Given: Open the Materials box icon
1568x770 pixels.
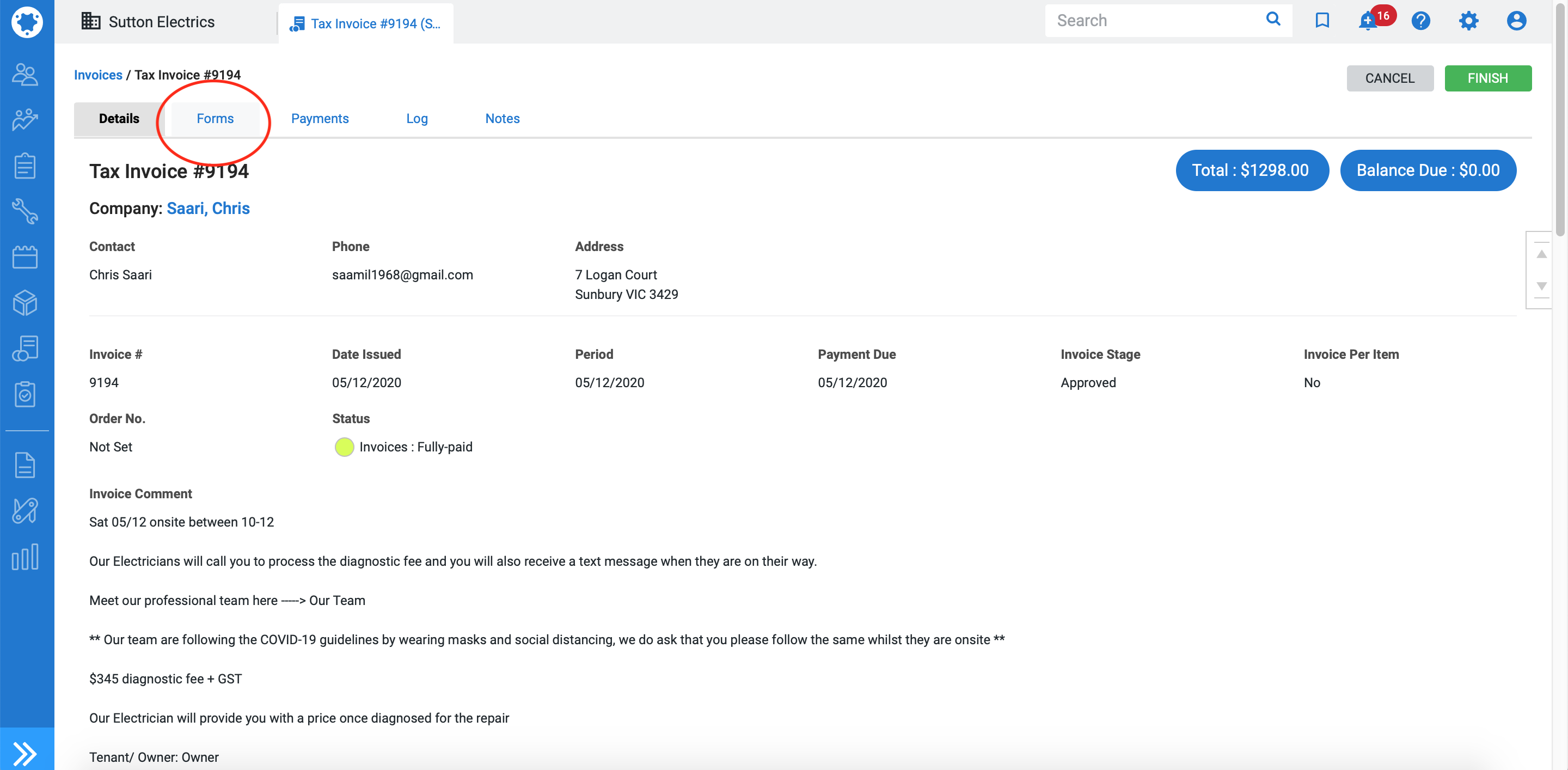Looking at the screenshot, I should coord(25,303).
